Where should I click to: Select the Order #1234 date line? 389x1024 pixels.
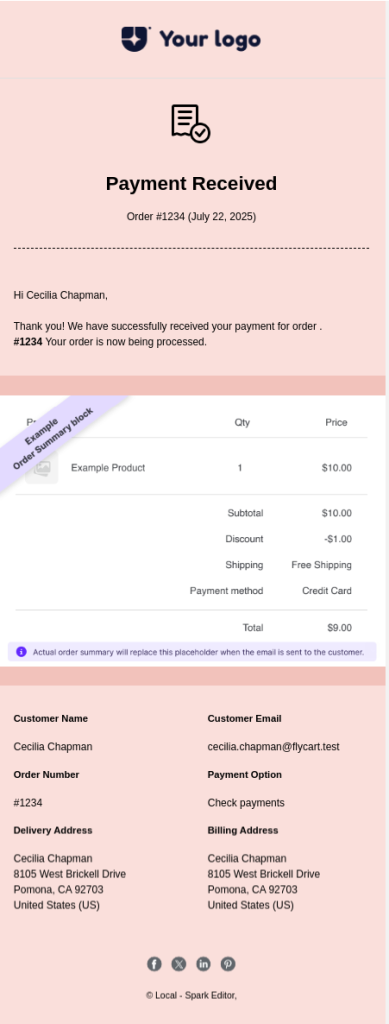pos(191,216)
